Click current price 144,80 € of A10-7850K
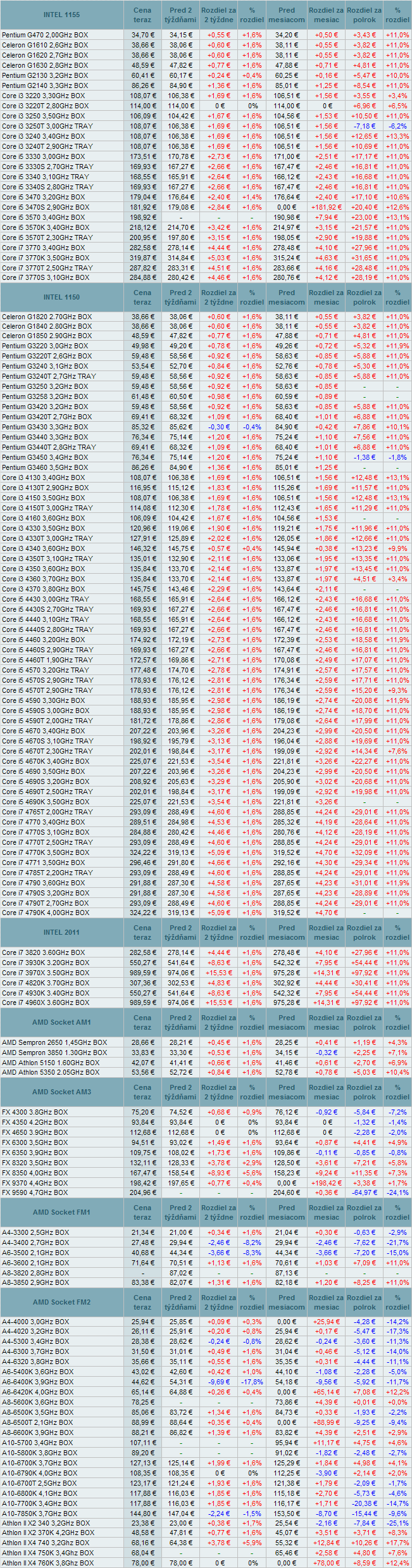The width and height of the screenshot is (412, 1568). 142,1514
